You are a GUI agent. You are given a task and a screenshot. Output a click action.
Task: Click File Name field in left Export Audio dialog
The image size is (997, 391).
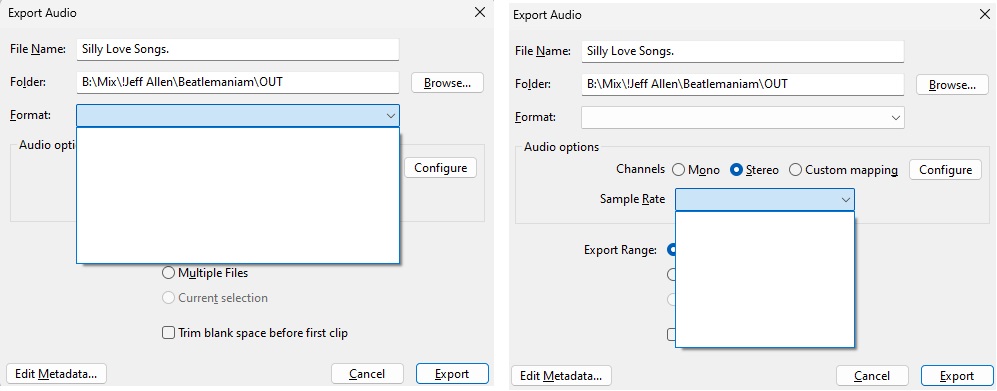237,50
